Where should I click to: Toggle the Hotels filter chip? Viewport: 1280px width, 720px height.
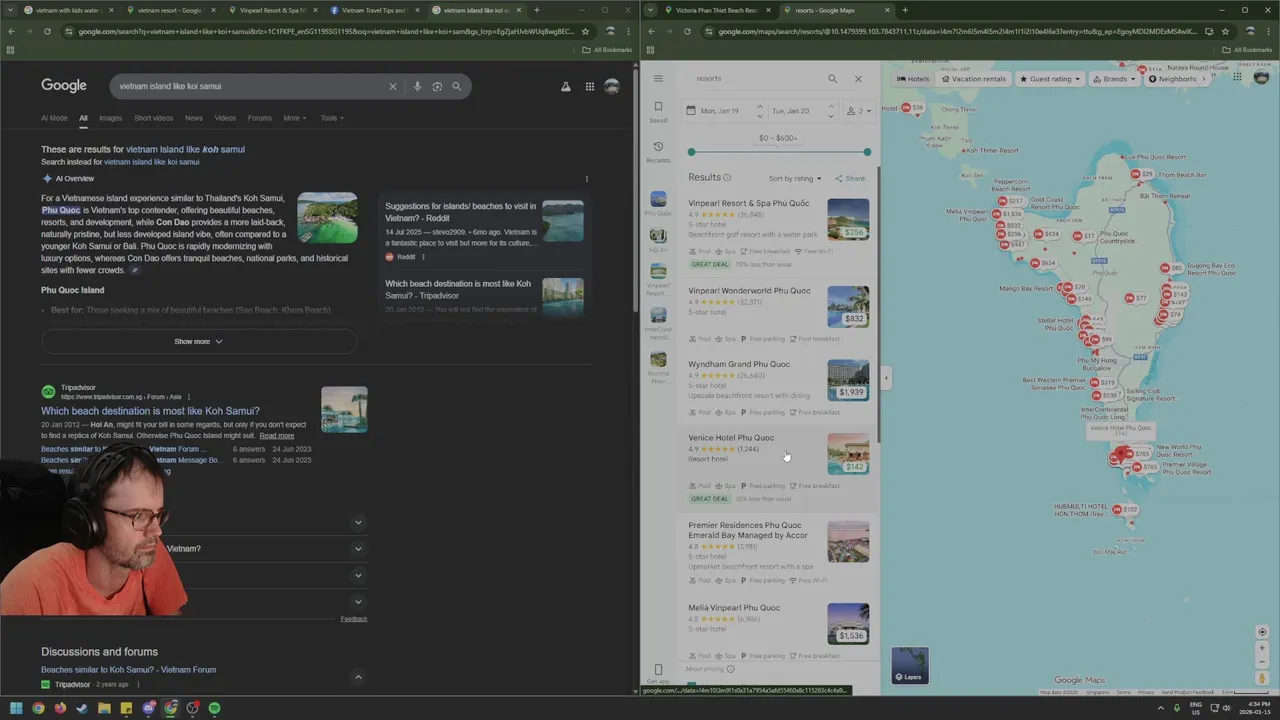point(913,79)
